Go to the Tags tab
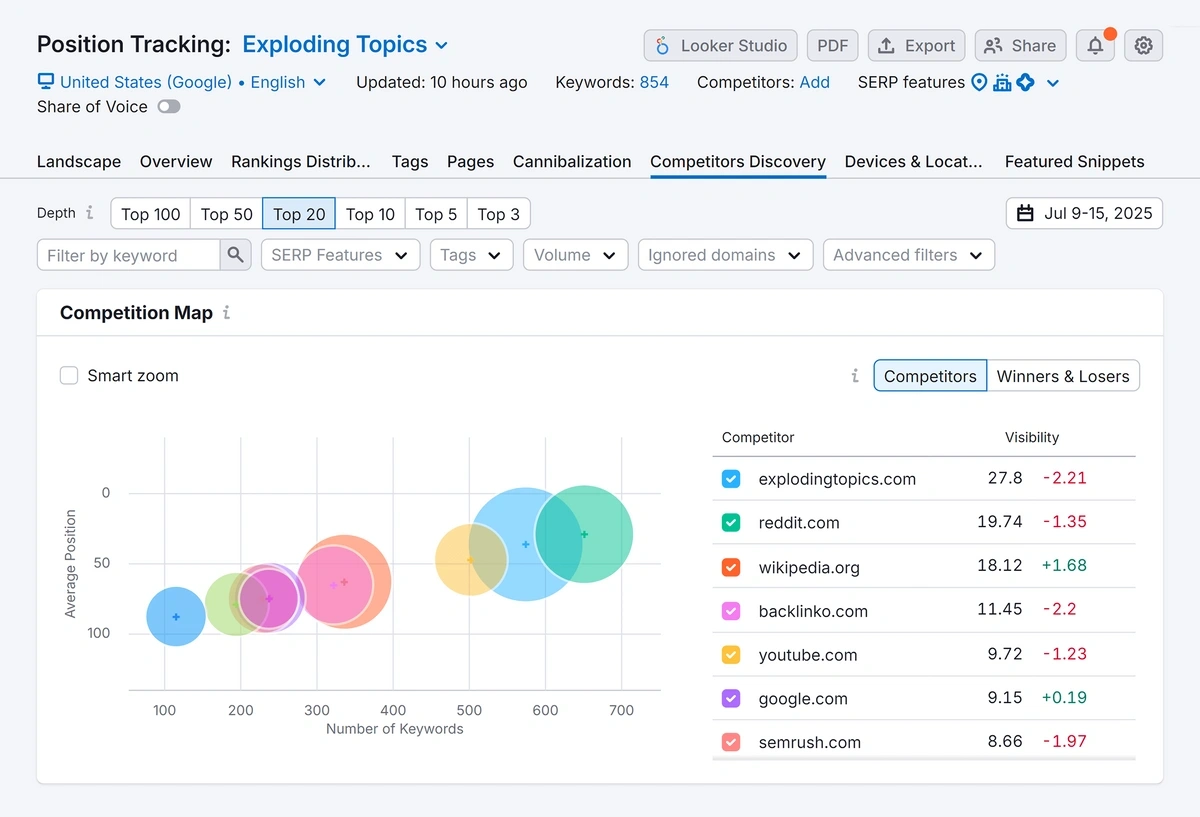This screenshot has height=817, width=1200. coord(410,161)
